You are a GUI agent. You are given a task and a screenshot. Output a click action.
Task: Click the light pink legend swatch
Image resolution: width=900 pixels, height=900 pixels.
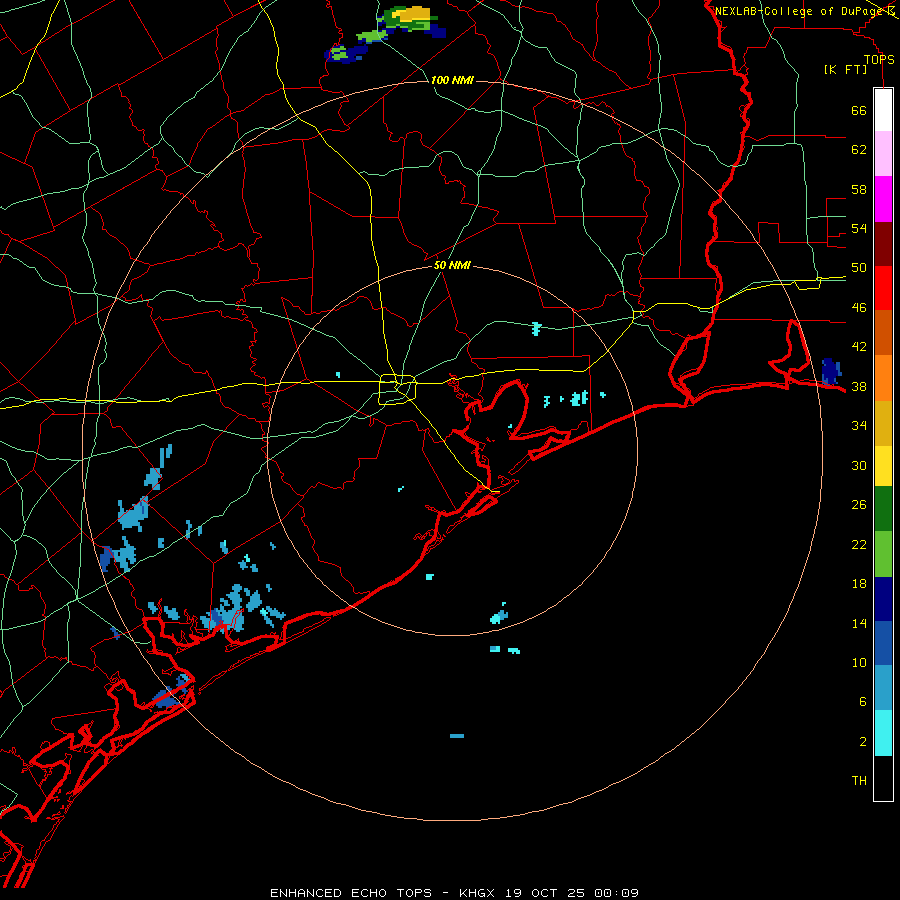coord(883,154)
